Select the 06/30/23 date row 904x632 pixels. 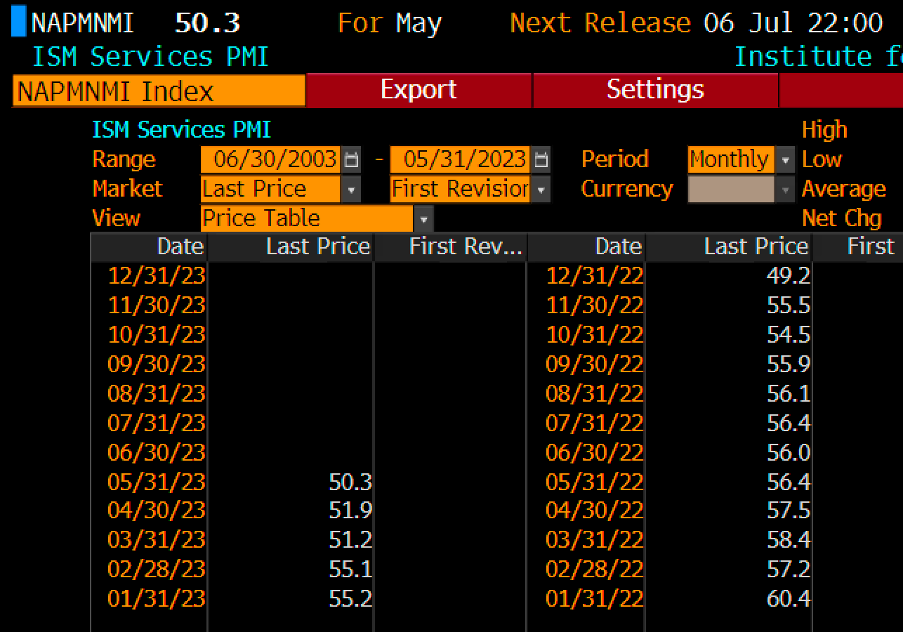pyautogui.click(x=157, y=452)
